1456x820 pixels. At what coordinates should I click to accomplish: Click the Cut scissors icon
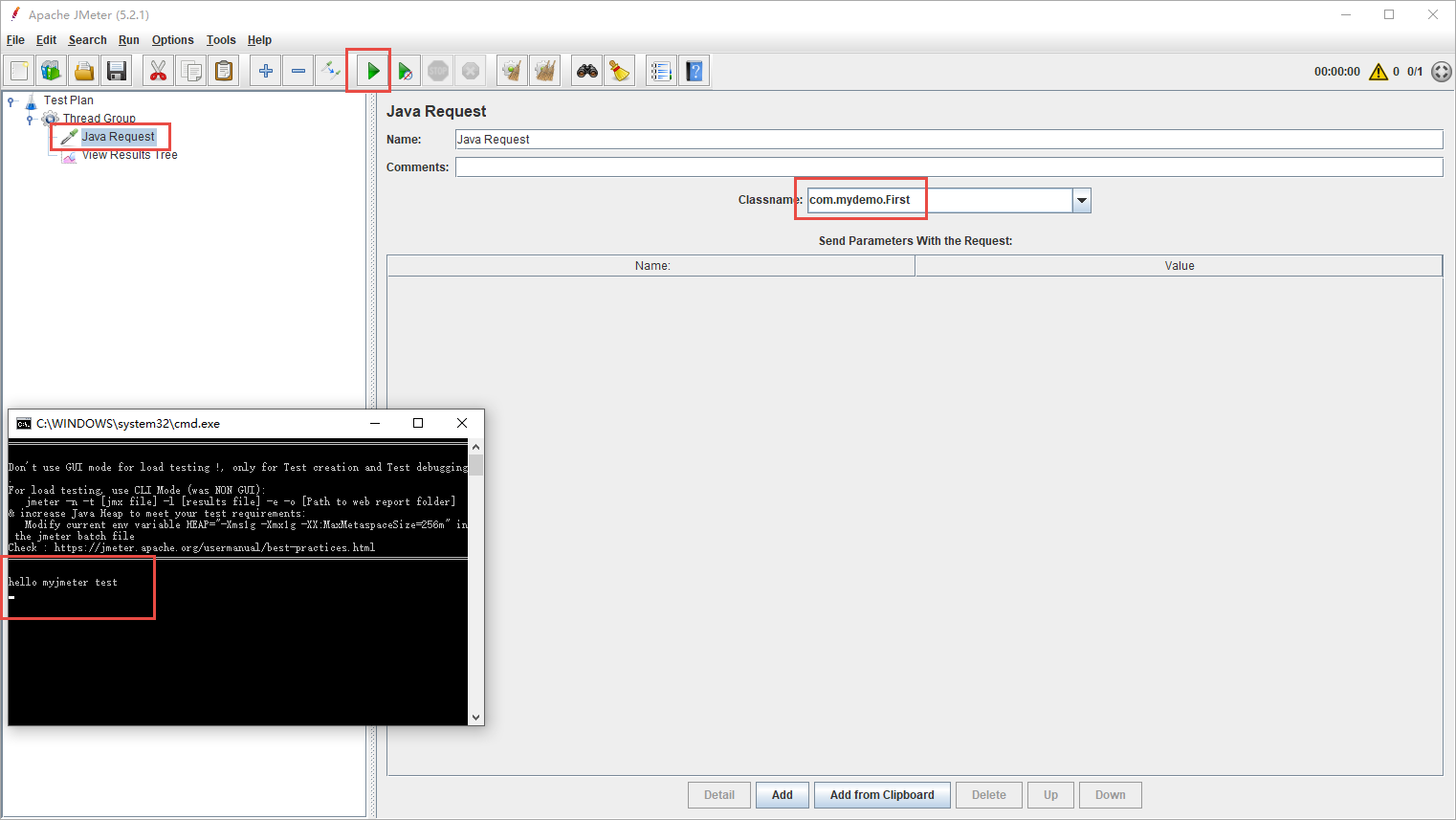[x=159, y=71]
